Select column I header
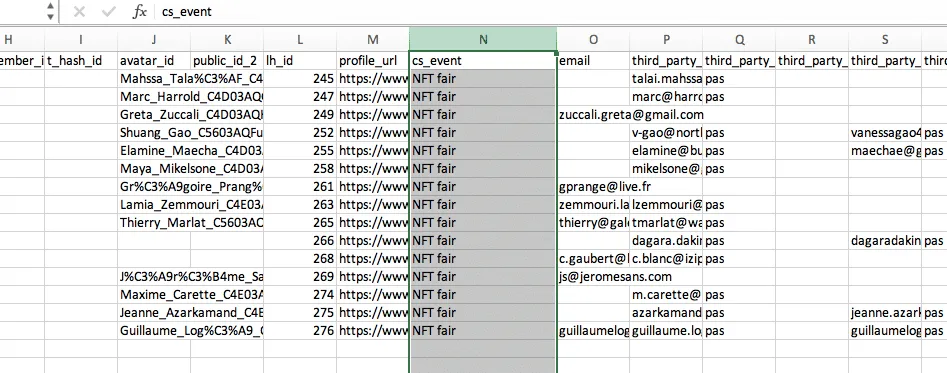 coord(81,40)
